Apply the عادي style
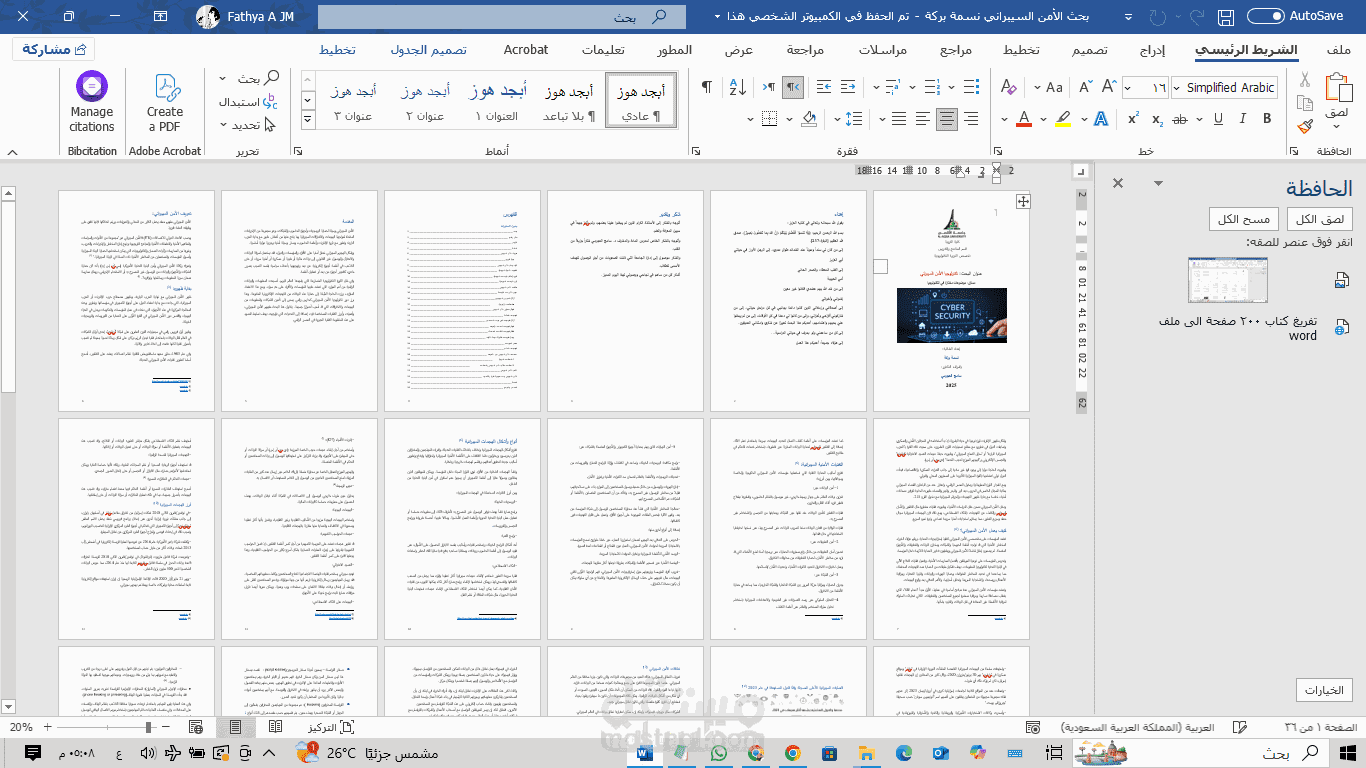 click(641, 101)
